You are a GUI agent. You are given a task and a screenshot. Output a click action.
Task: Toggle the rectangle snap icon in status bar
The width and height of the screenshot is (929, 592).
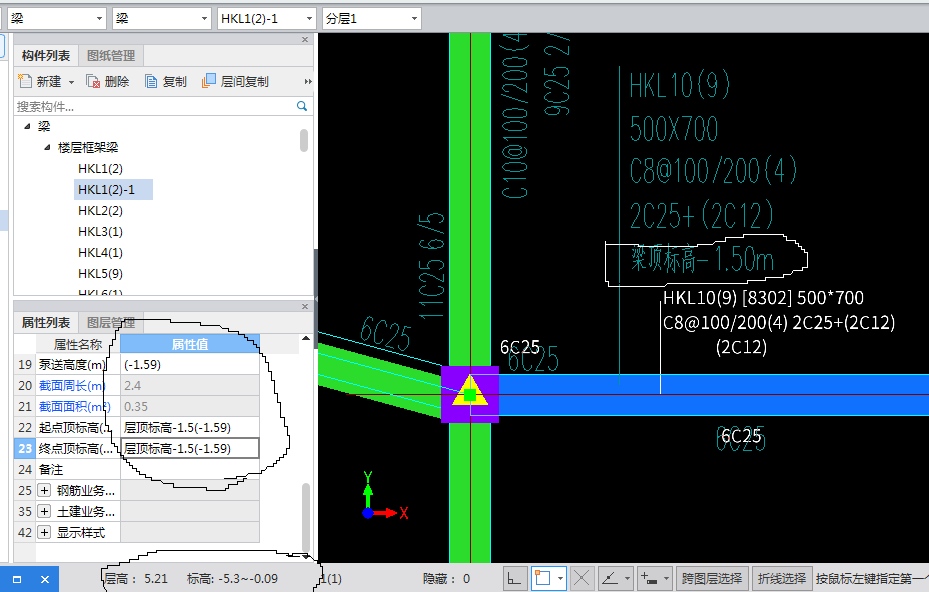click(x=543, y=578)
